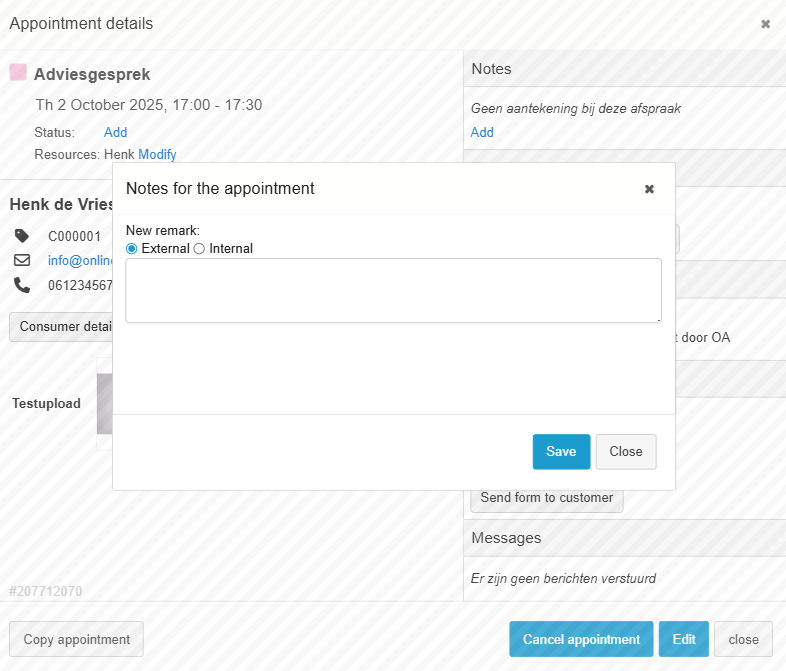Click the phone icon
Viewport: 786px width, 671px height.
(22, 285)
